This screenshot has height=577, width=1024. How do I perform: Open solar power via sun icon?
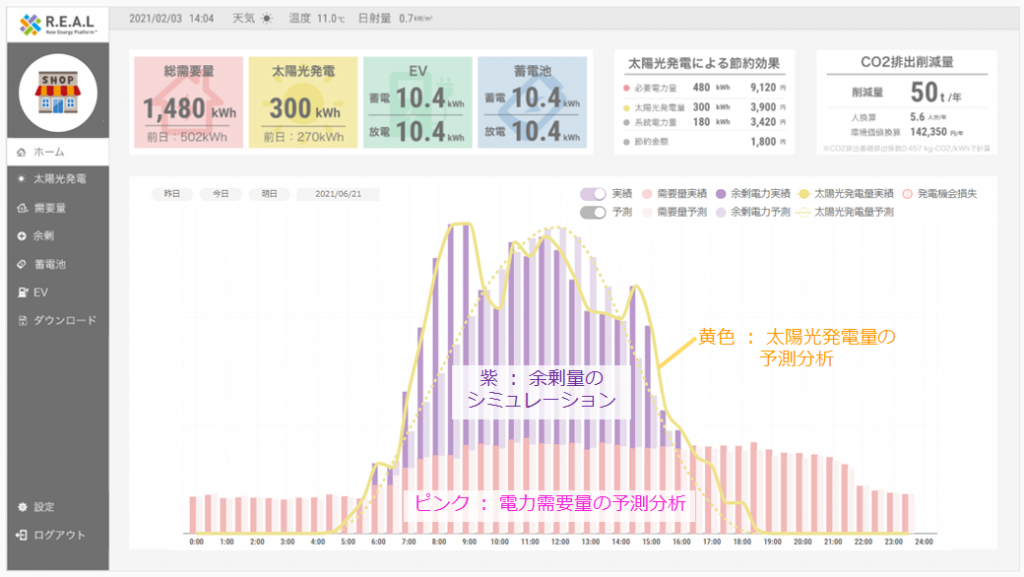pos(22,180)
